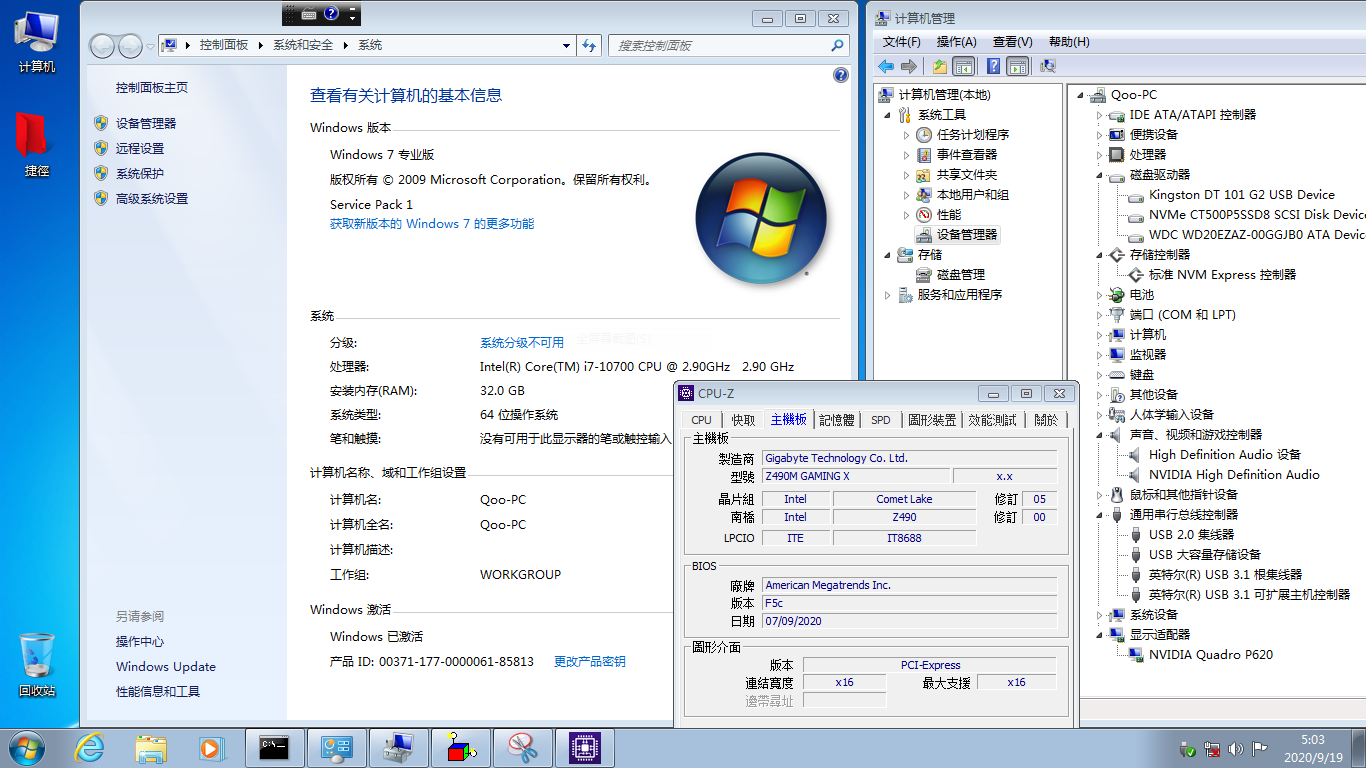1366x768 pixels.
Task: Launch the Snipping Tool taskbar icon
Action: pos(521,747)
